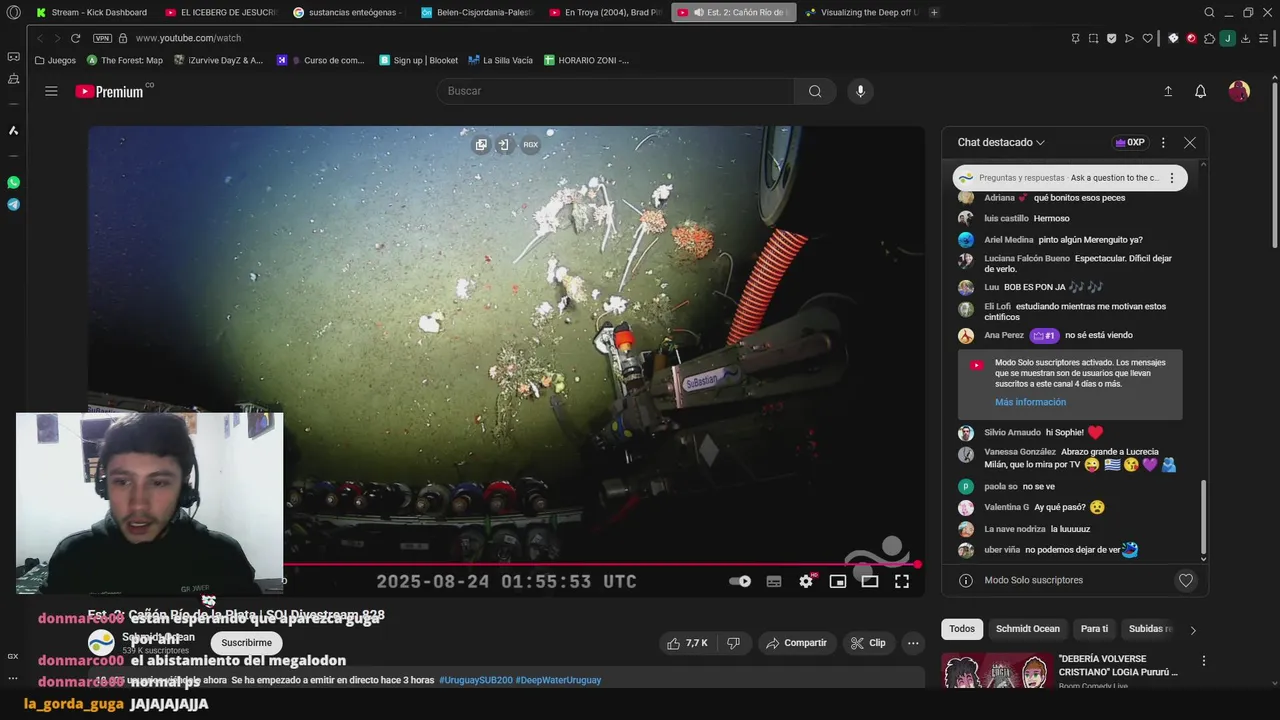This screenshot has height=720, width=1280.
Task: Open player settings gear
Action: point(806,581)
